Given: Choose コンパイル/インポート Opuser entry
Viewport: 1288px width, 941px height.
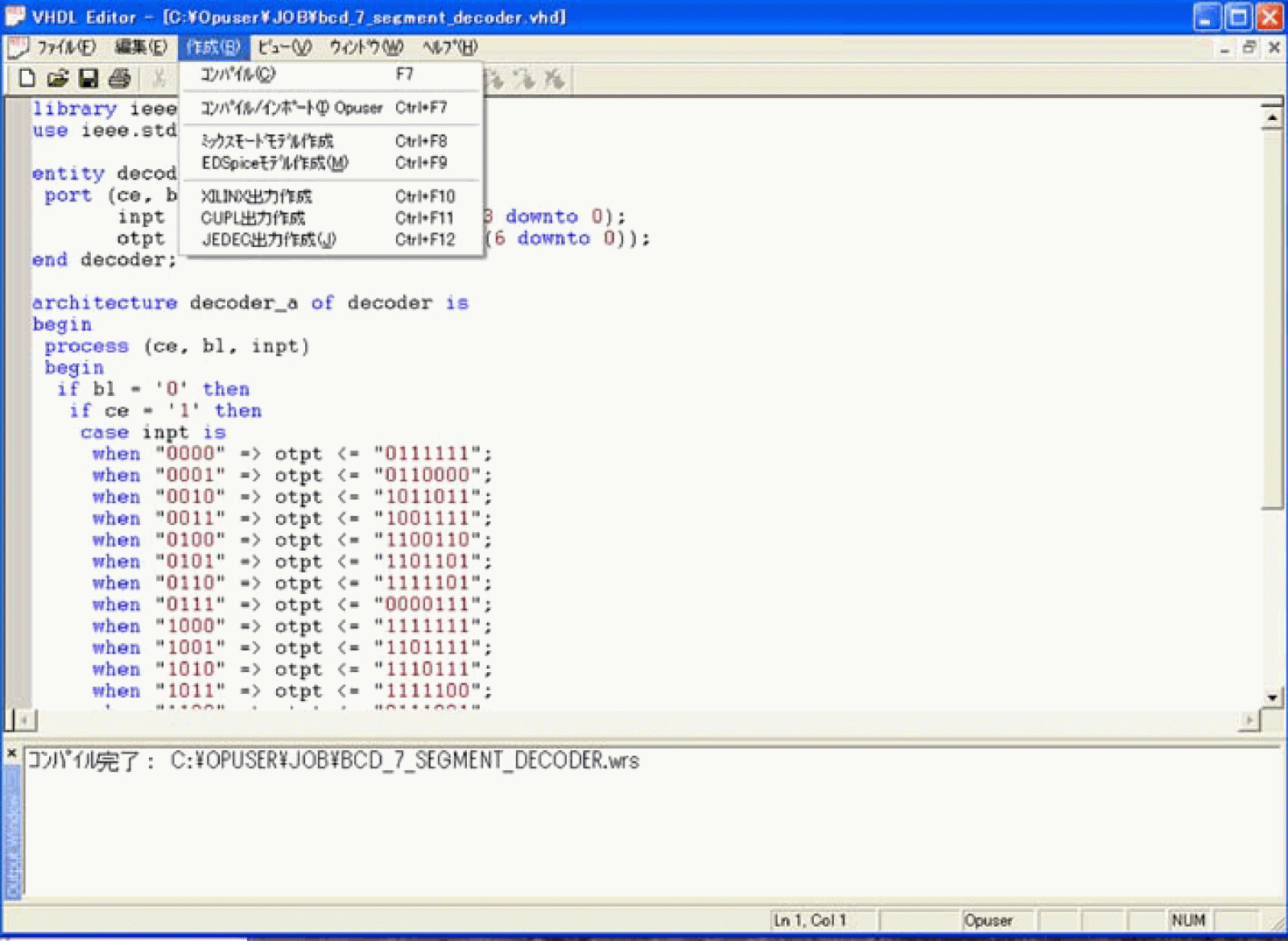Looking at the screenshot, I should [331, 108].
